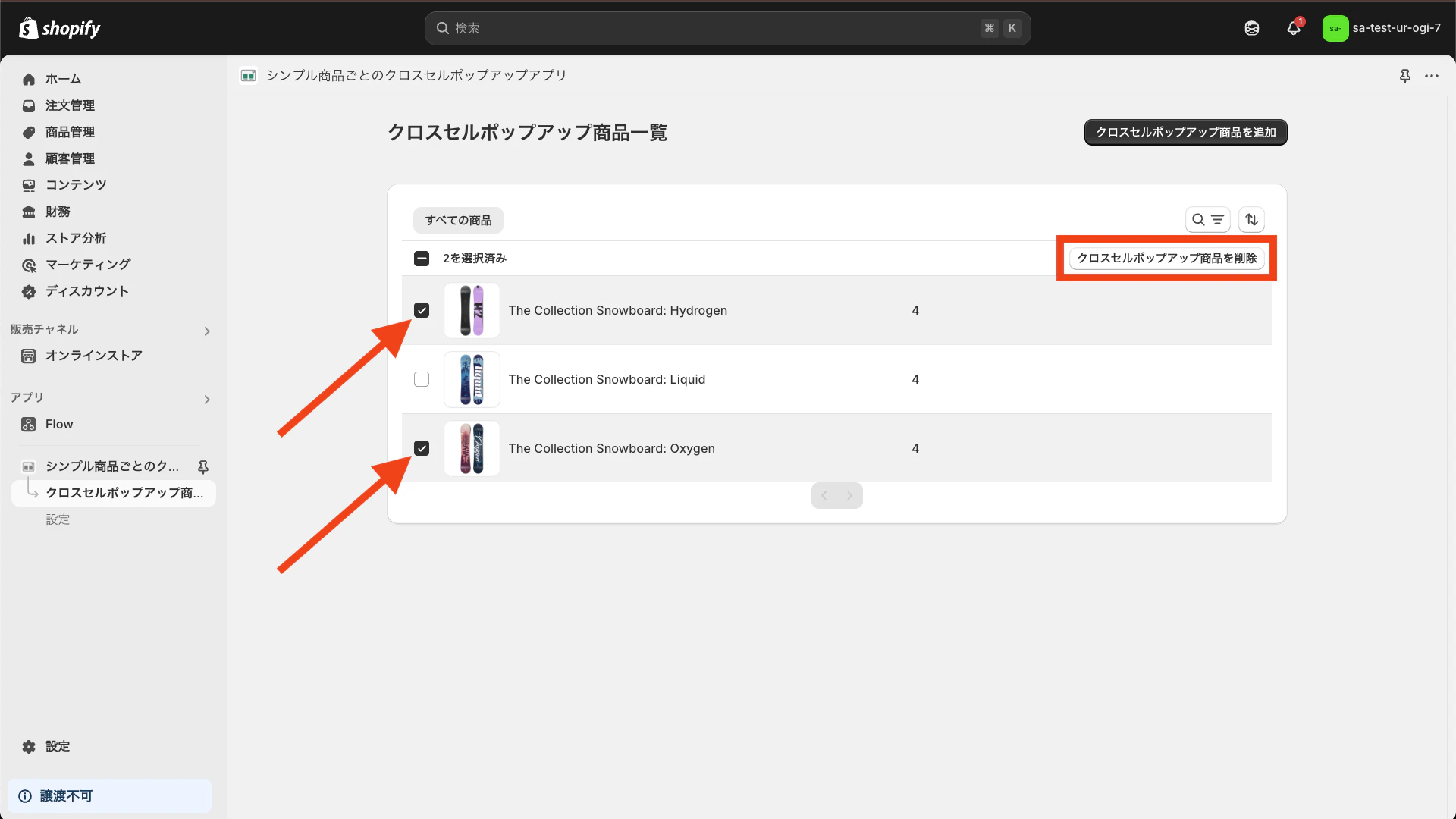The height and width of the screenshot is (819, 1456).
Task: Open the app's 設定 sub-item
Action: tap(58, 519)
